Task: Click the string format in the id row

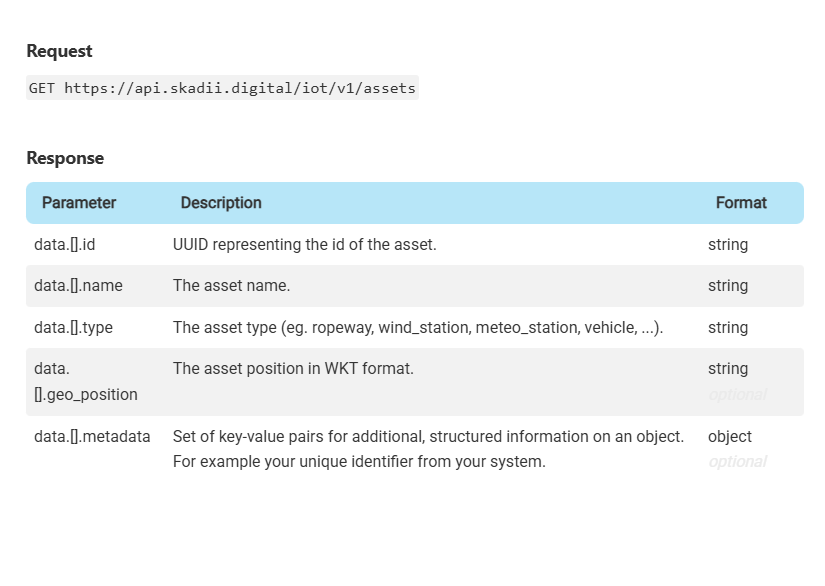Action: 728,245
